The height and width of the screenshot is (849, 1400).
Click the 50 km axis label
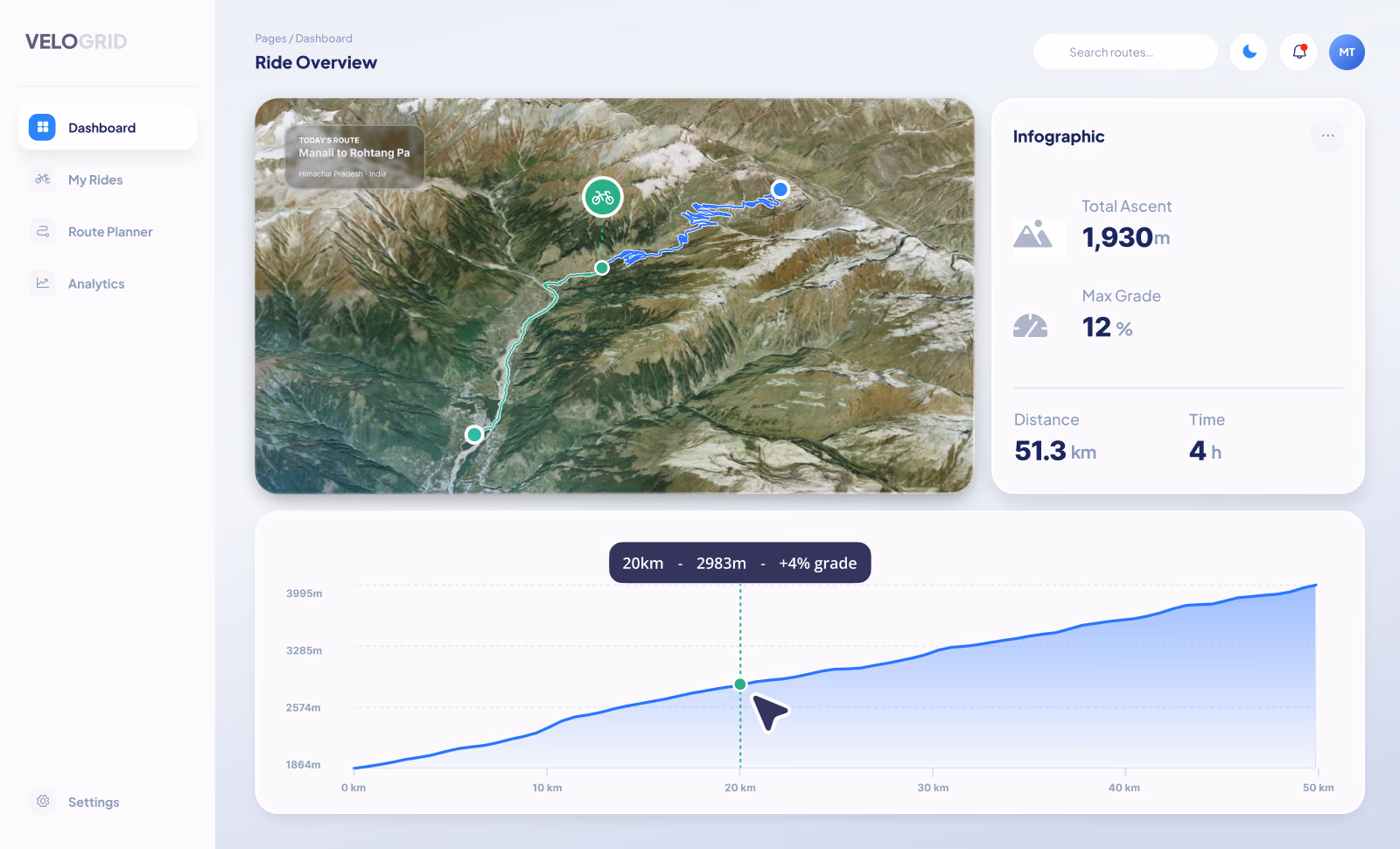click(x=1318, y=788)
